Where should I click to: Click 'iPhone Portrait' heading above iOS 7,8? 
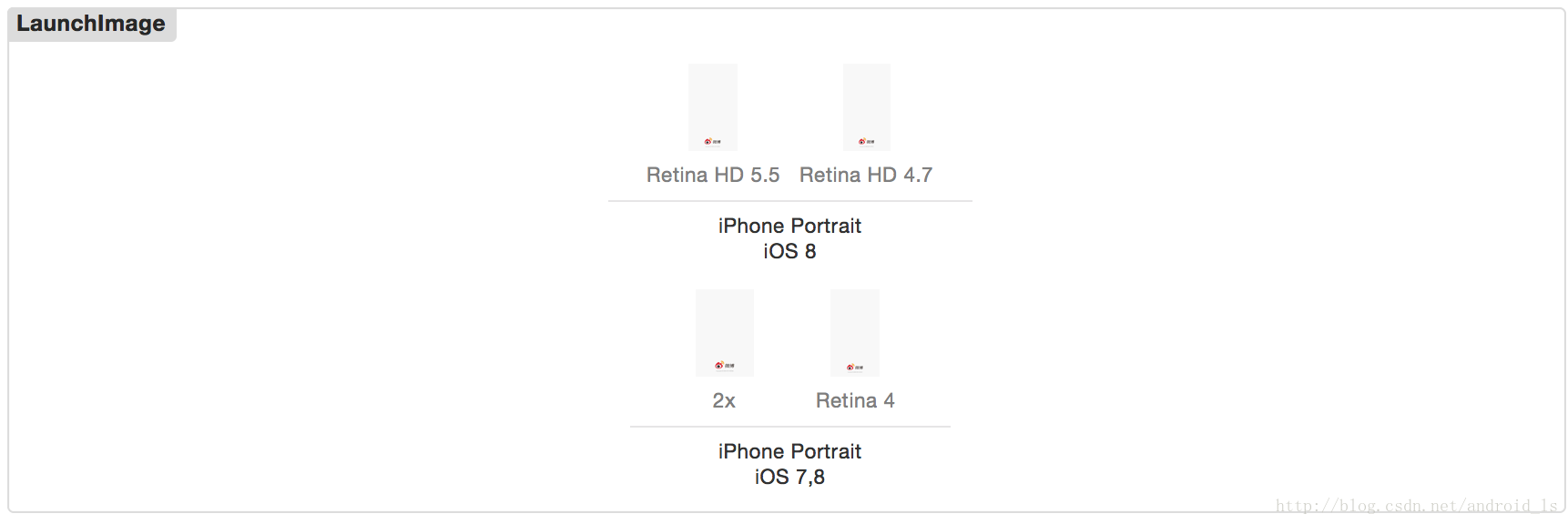(789, 451)
